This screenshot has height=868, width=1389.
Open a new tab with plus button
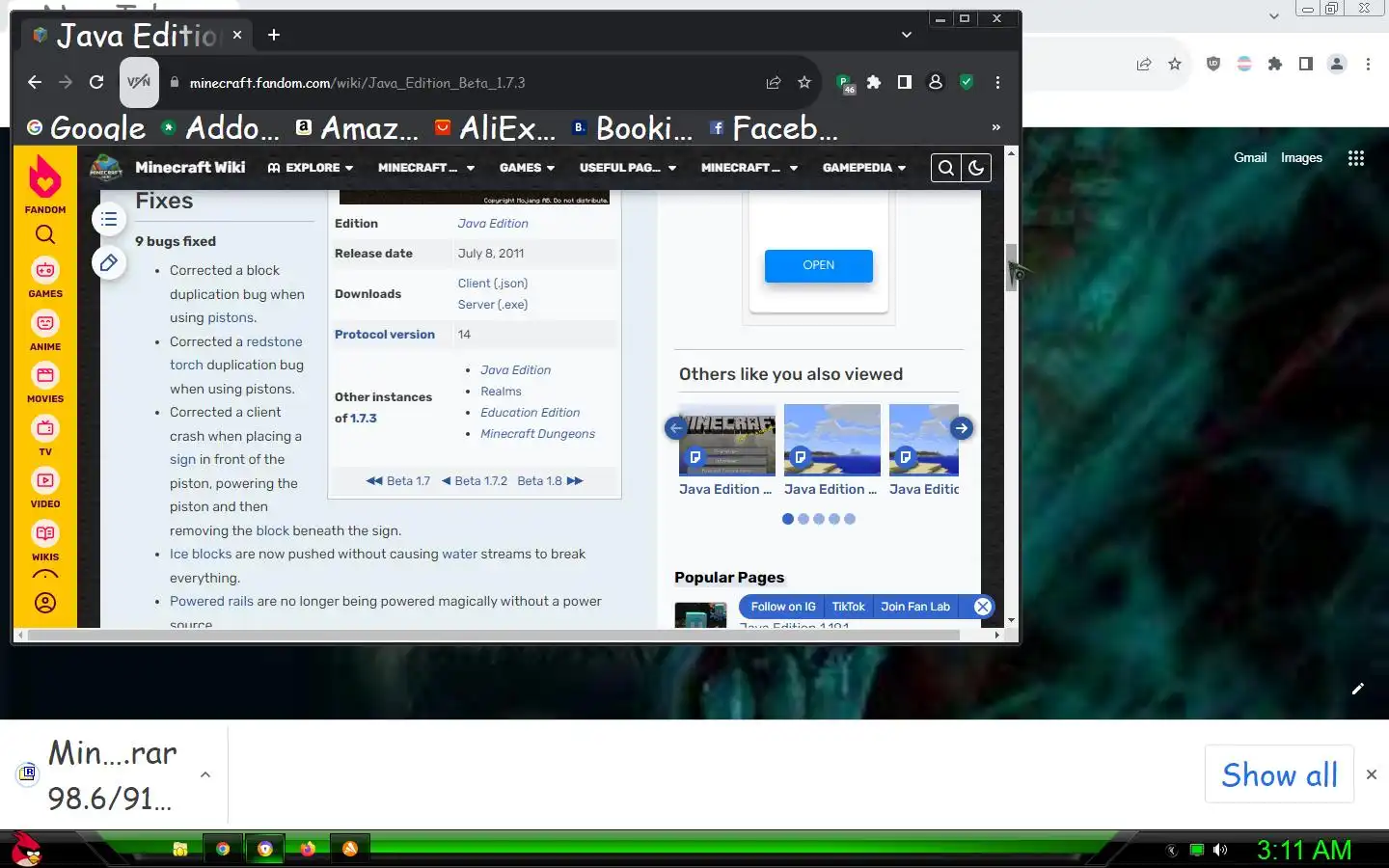pos(274,35)
